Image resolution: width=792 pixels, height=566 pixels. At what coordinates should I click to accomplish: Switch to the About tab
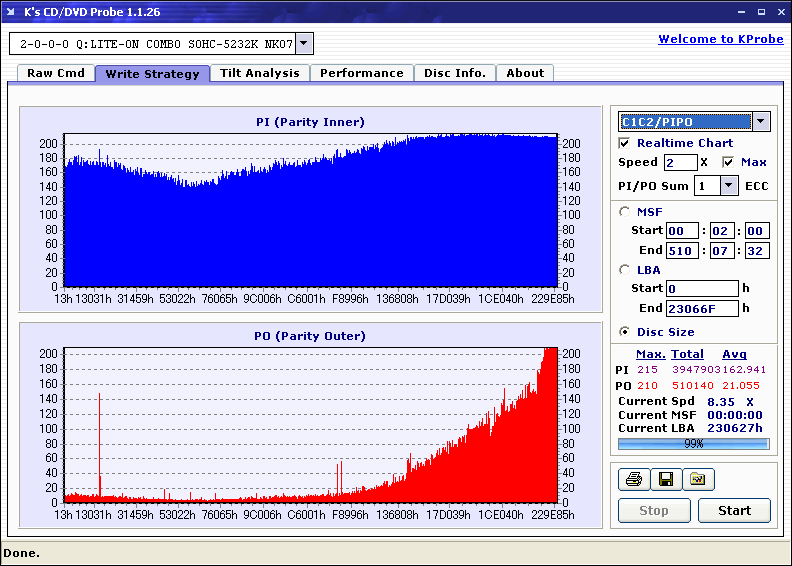coord(525,73)
